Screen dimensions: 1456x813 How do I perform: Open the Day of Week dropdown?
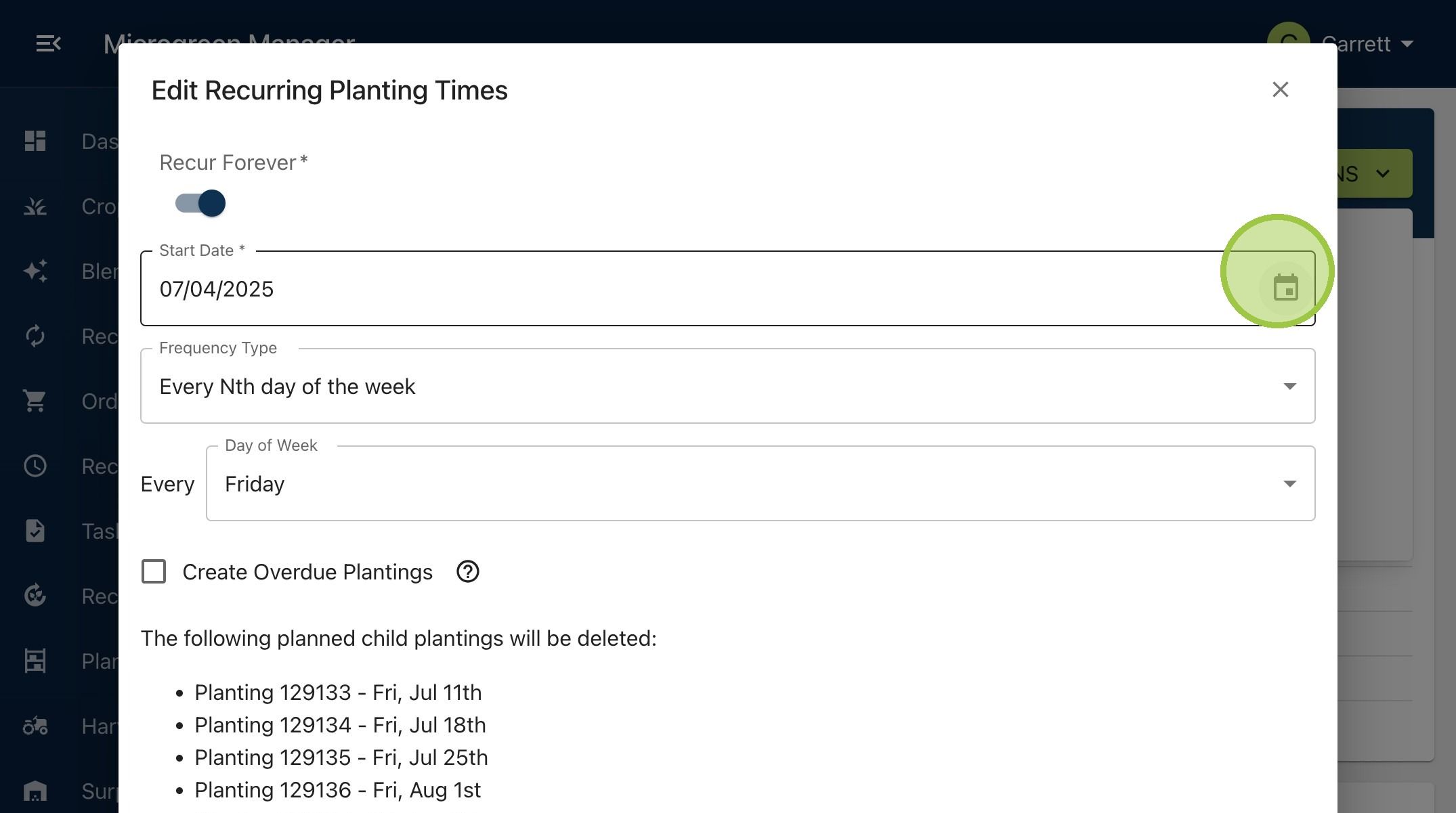pos(760,483)
